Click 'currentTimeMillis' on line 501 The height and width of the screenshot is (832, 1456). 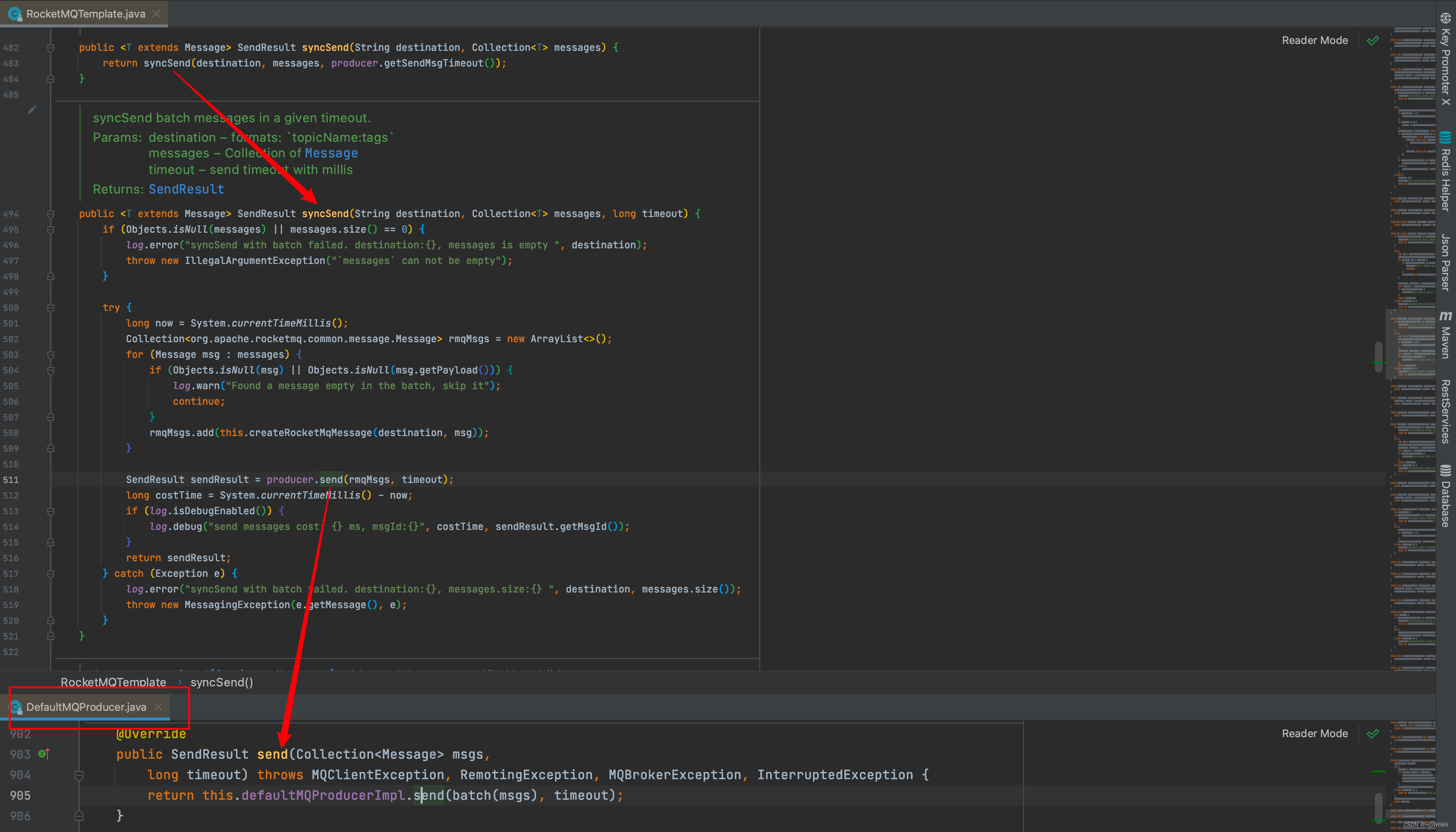pos(281,324)
